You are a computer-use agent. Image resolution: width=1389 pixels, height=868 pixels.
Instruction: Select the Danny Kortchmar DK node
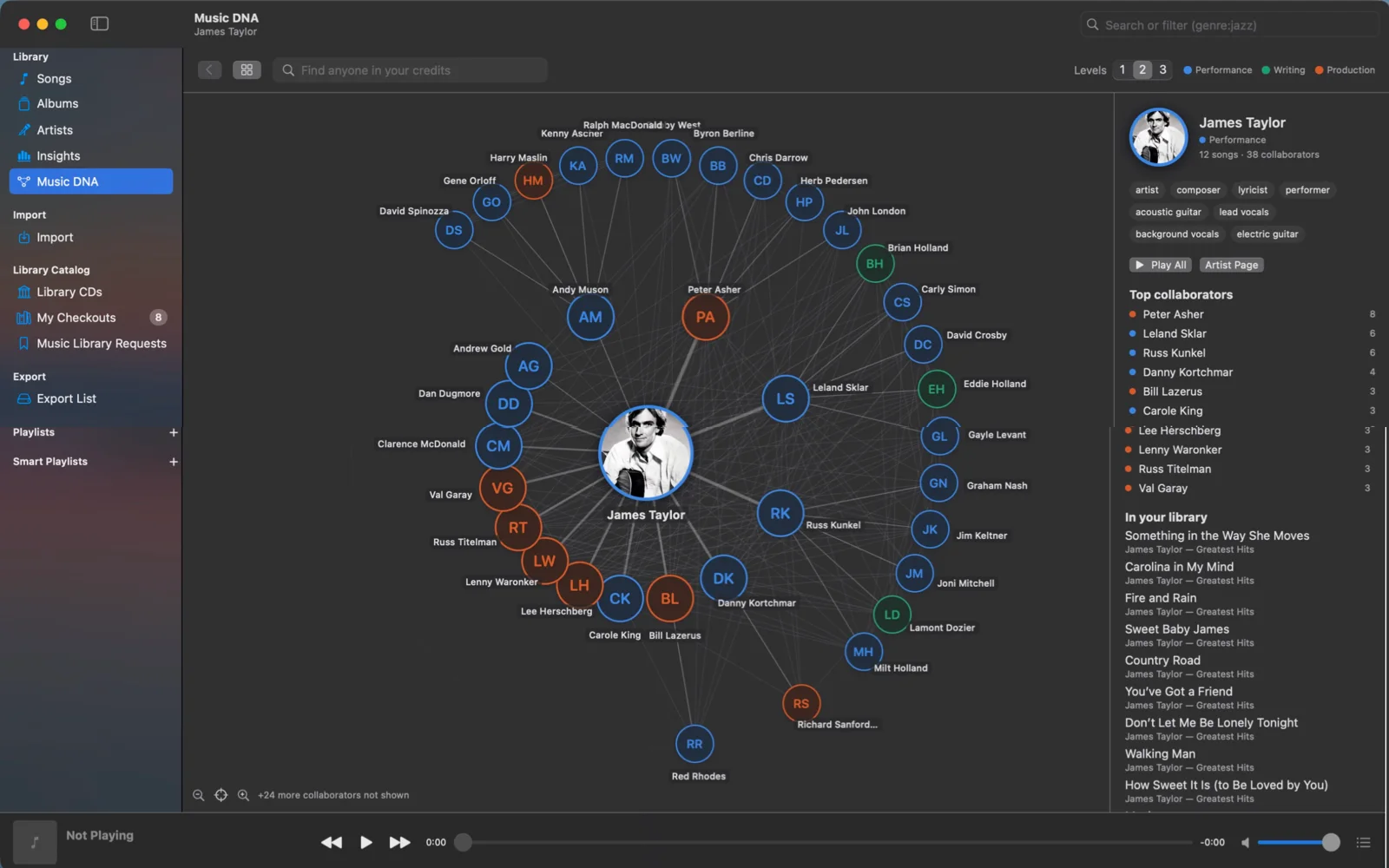(724, 579)
